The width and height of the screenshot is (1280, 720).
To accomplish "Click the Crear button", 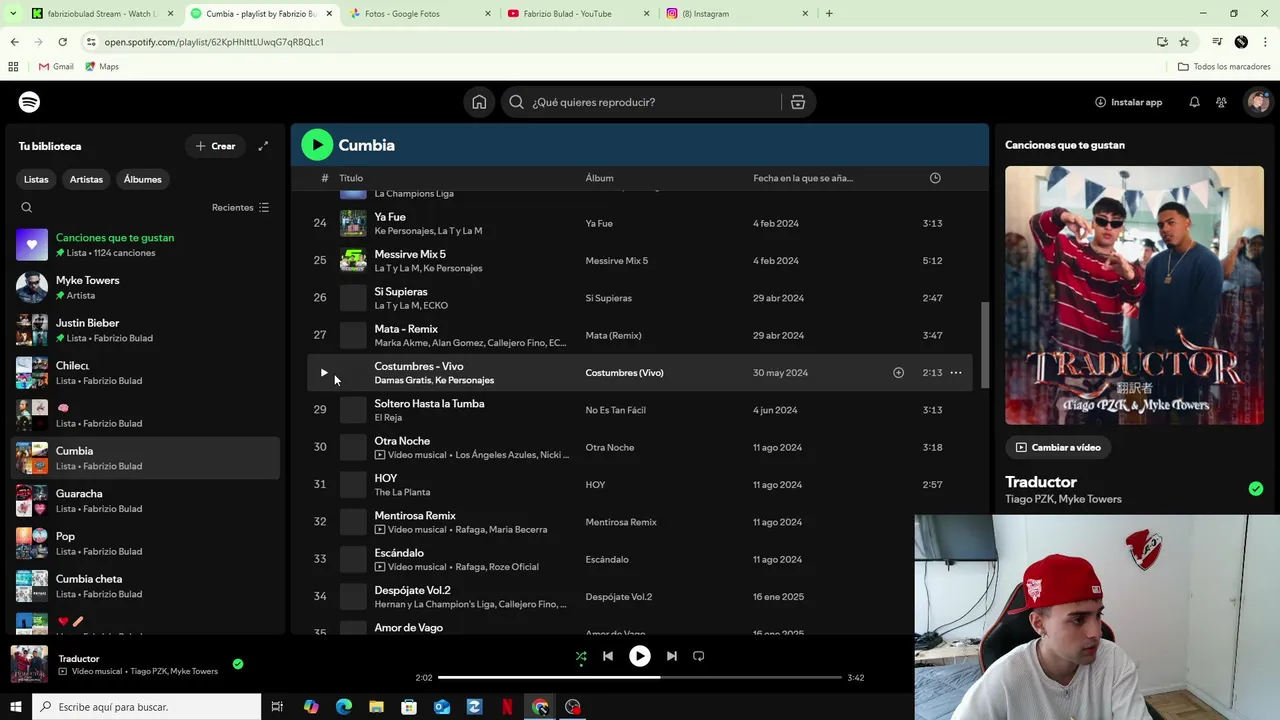I will 215,146.
